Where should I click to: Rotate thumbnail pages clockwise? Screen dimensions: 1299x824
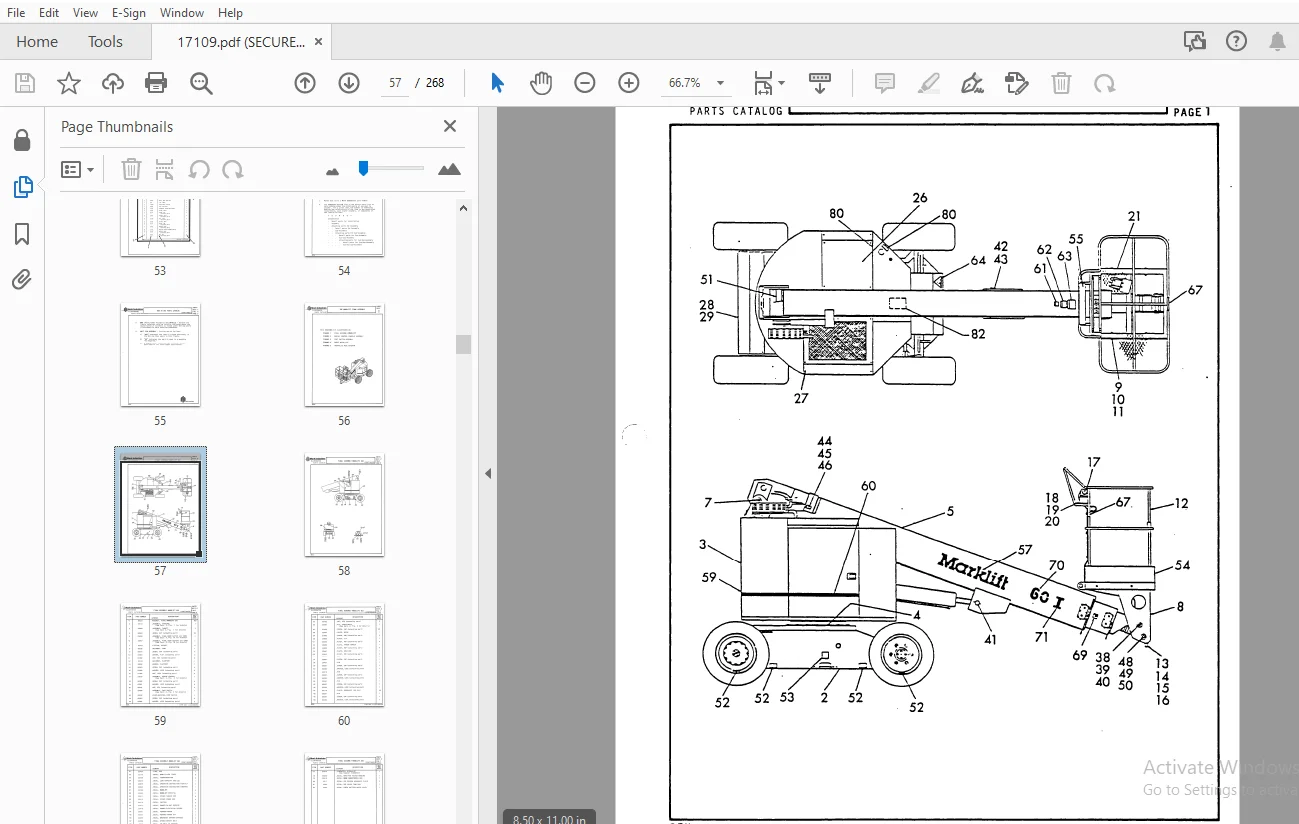click(x=233, y=169)
